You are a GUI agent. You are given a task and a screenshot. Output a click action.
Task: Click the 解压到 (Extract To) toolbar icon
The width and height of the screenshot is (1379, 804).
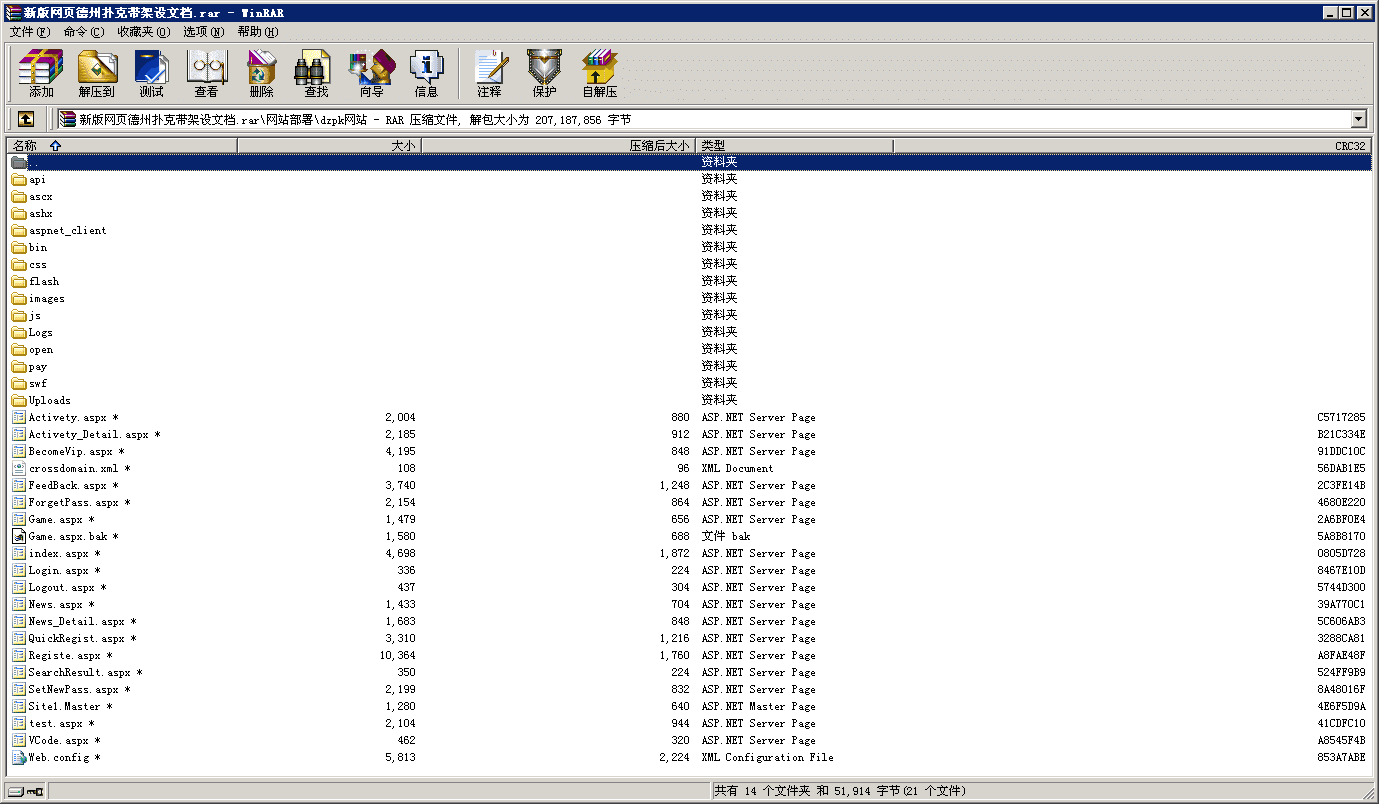point(97,74)
